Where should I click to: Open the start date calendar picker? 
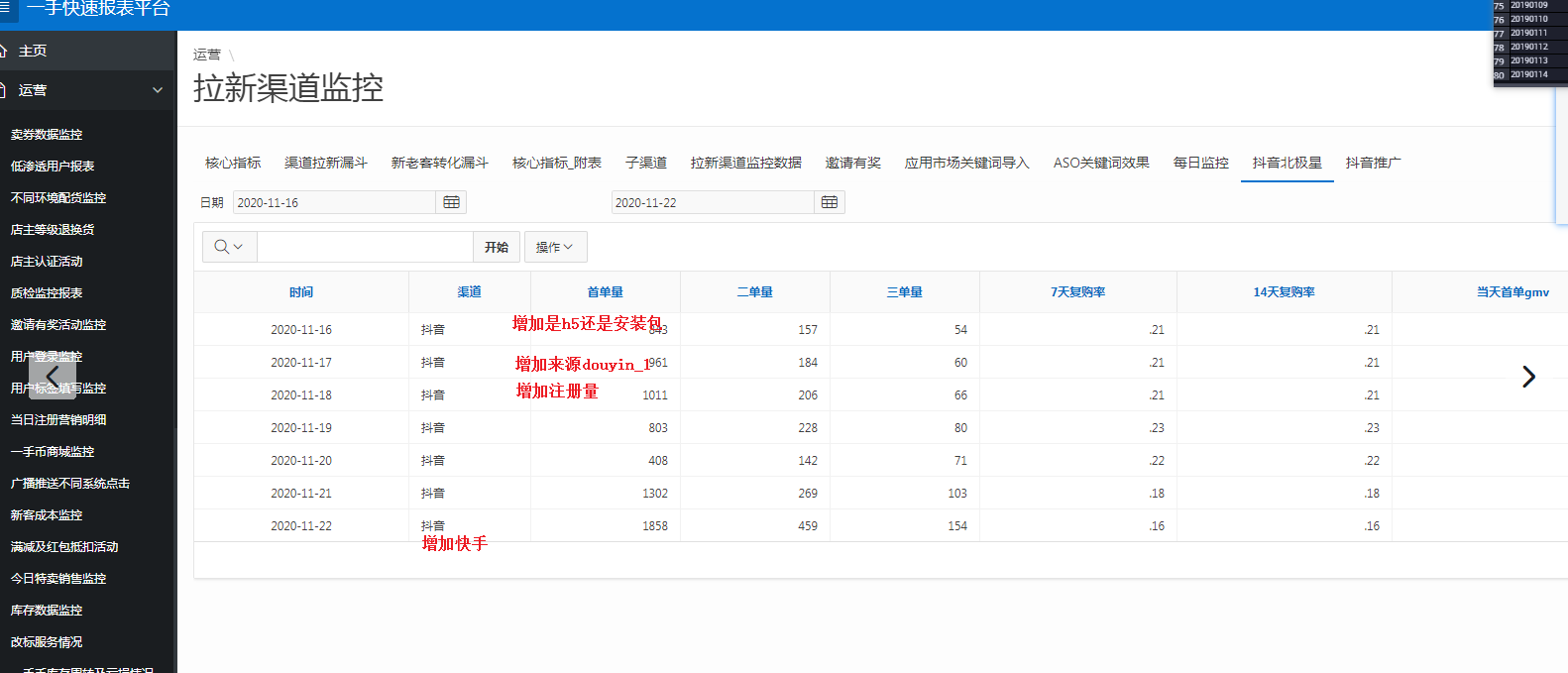[x=451, y=202]
